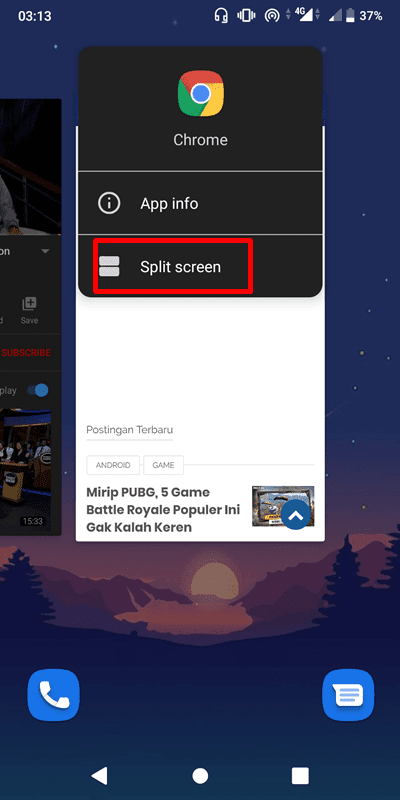Select Postingan Terbaru heading

pos(130,430)
